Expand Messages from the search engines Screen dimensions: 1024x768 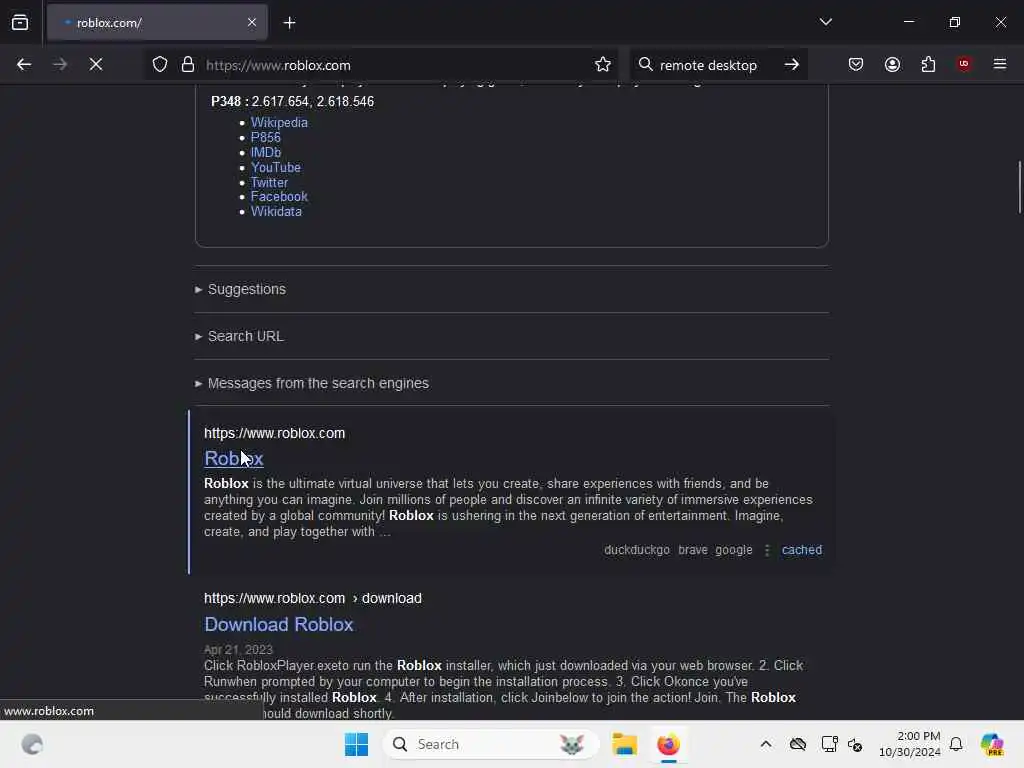click(x=312, y=383)
